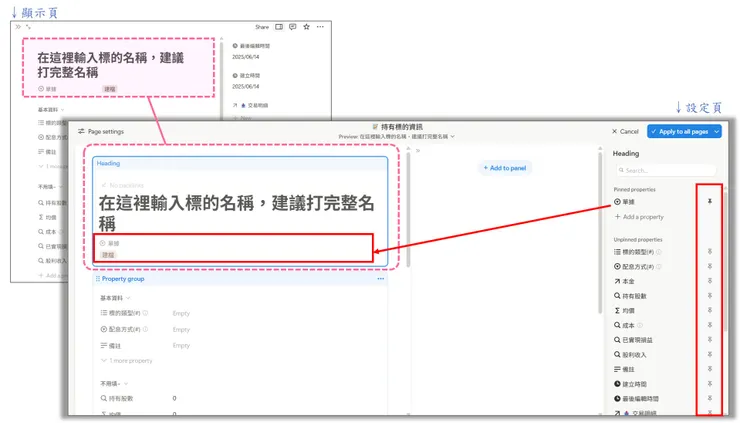Select the Heading module label
Viewport: 740px width, 423px height.
pyautogui.click(x=108, y=163)
